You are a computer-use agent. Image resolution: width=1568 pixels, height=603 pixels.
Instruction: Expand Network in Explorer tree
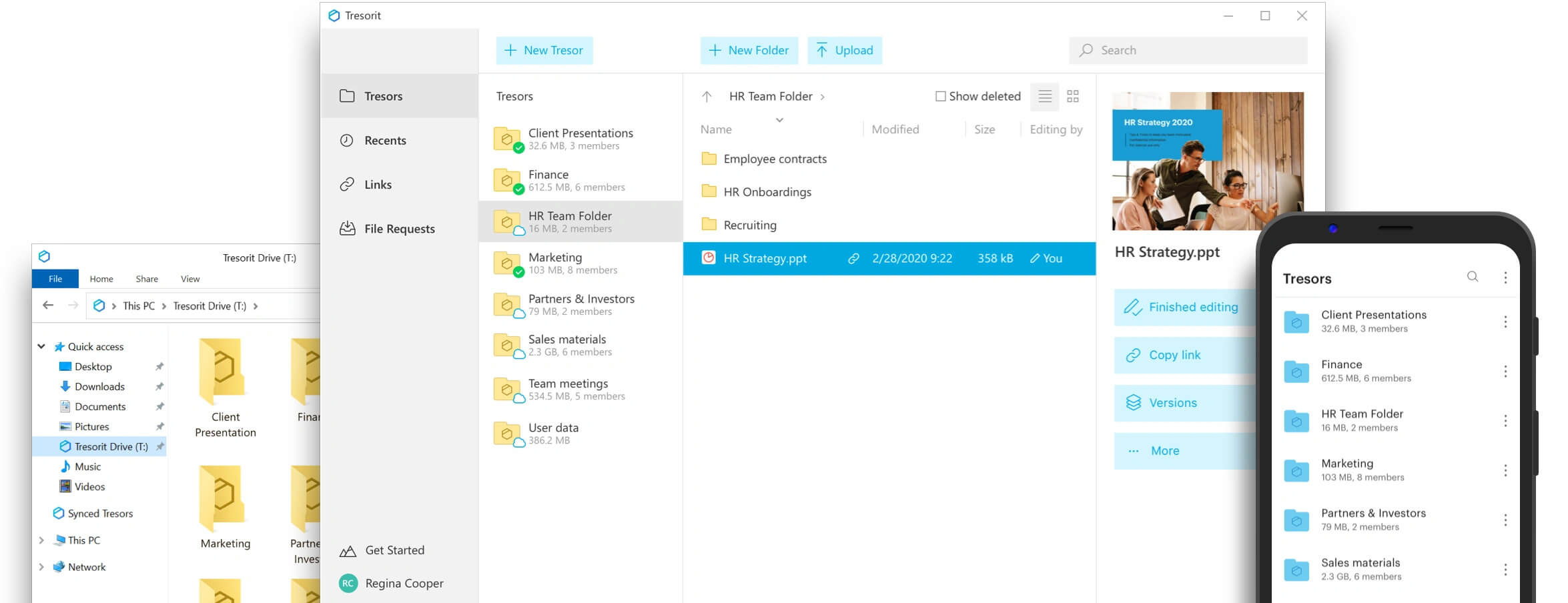(x=41, y=567)
